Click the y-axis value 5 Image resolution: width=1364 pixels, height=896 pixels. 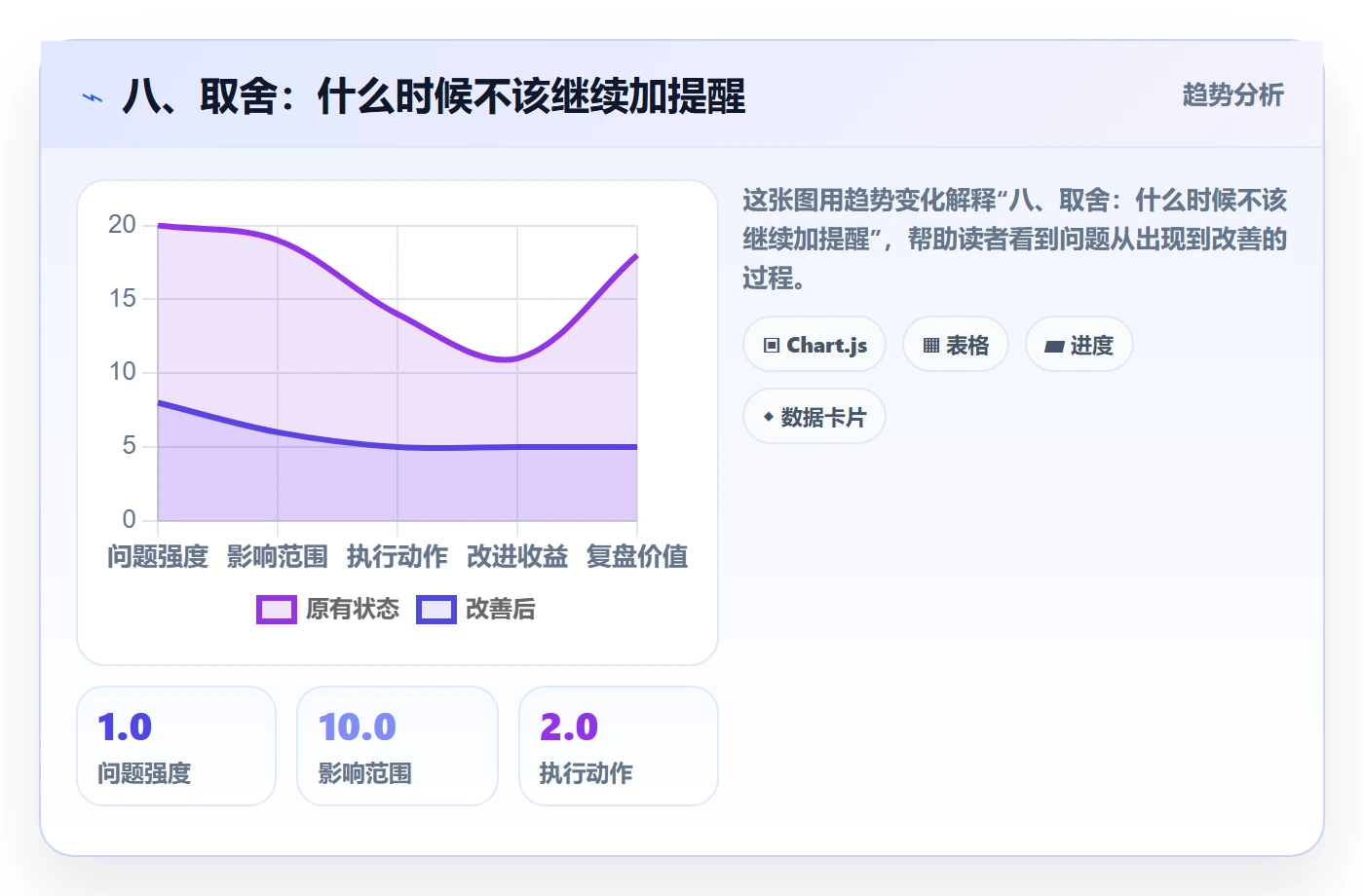click(130, 446)
